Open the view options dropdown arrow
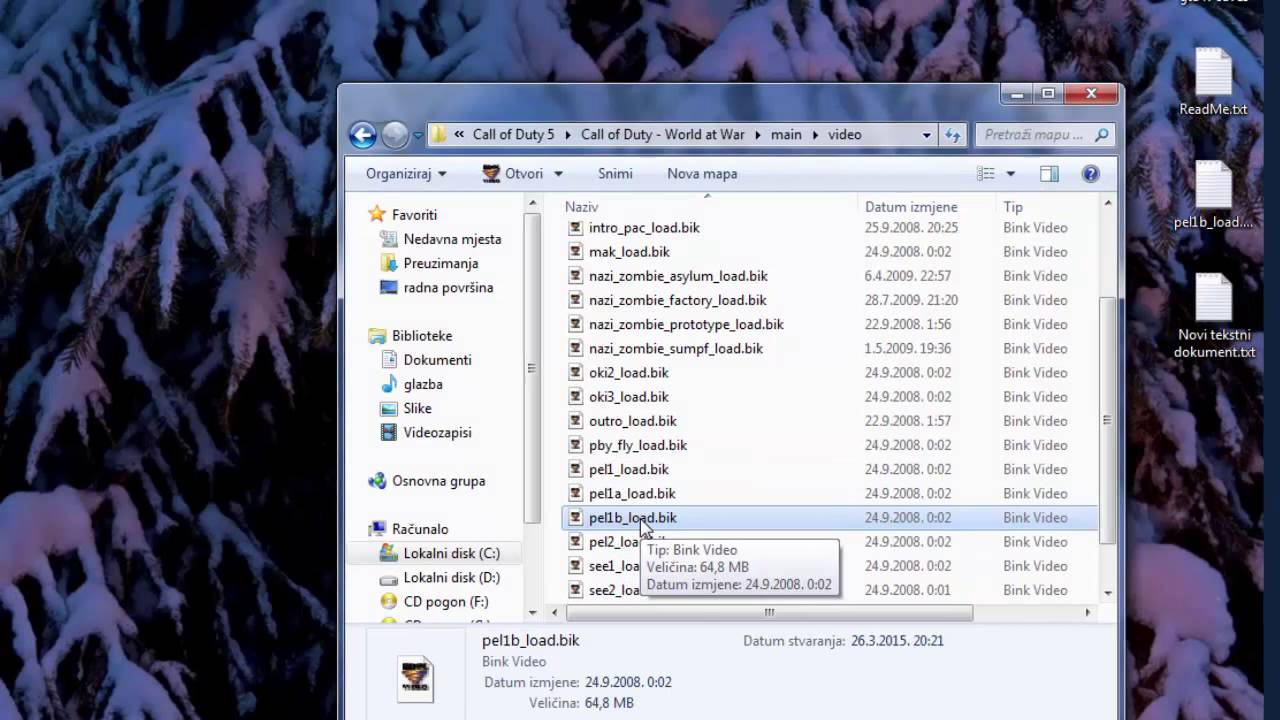1280x720 pixels. [1010, 174]
